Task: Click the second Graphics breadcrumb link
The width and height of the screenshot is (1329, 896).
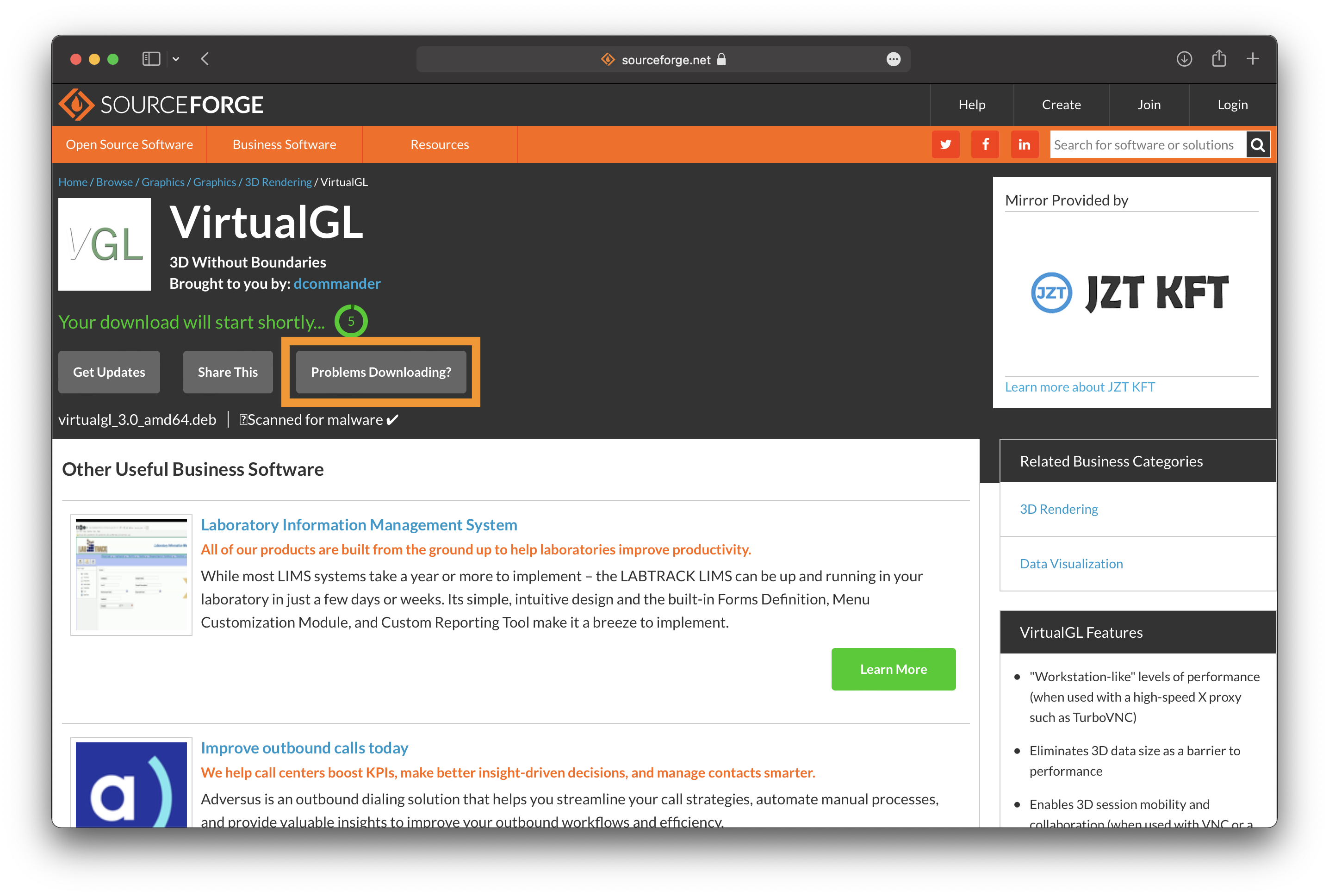Action: 214,182
